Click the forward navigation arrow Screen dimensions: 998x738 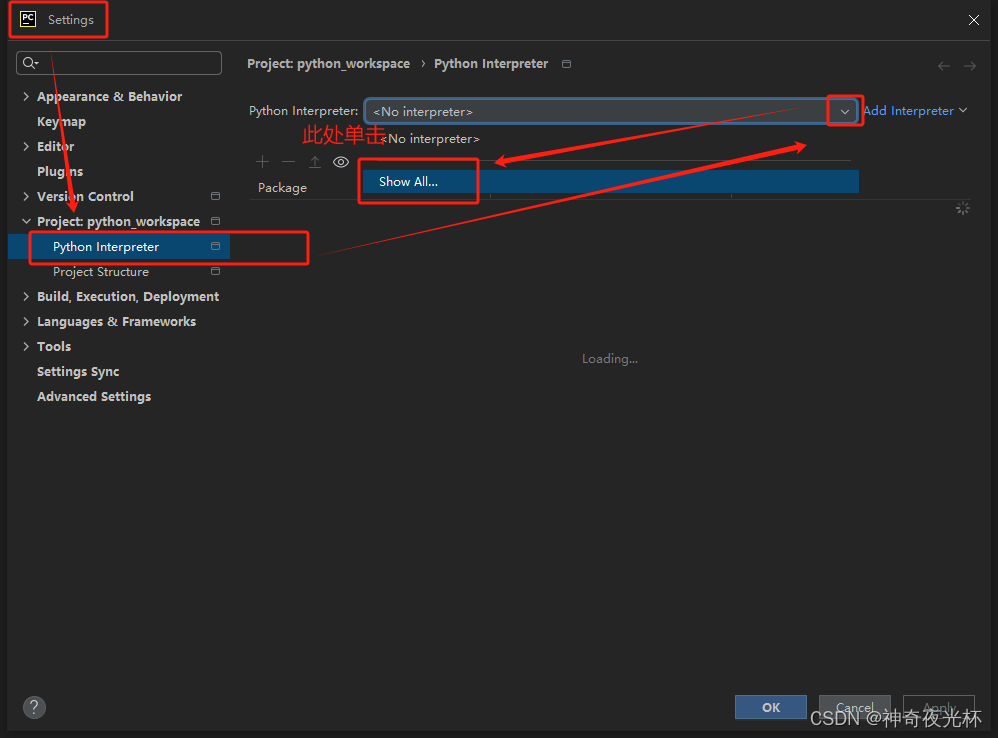pos(969,66)
